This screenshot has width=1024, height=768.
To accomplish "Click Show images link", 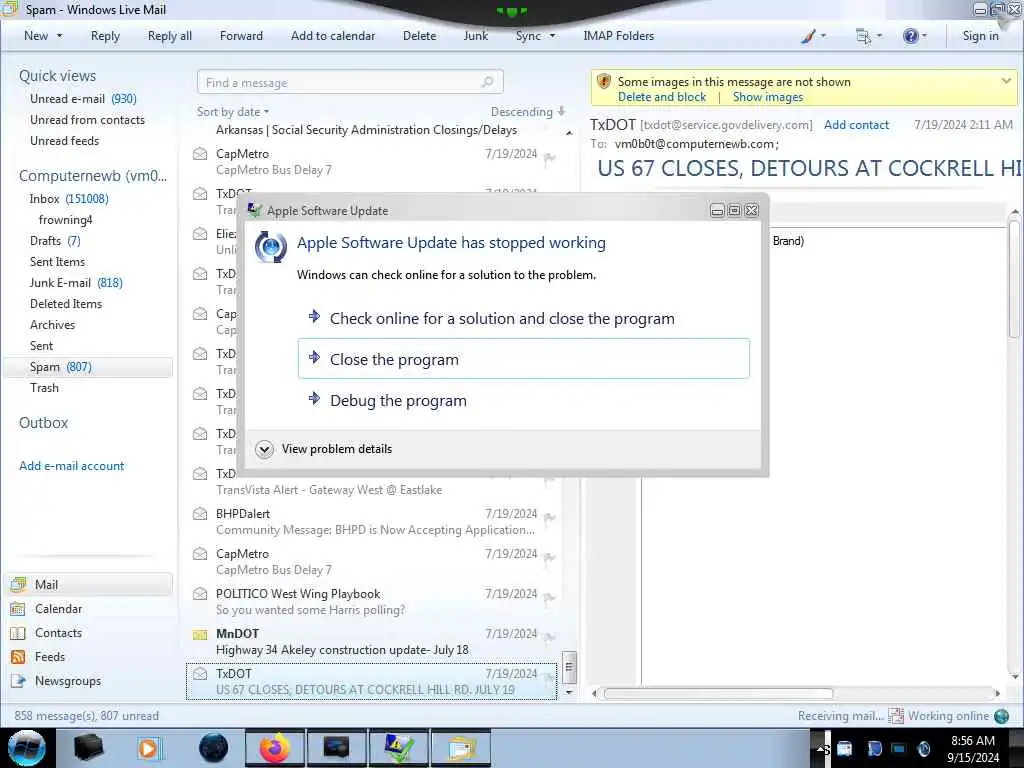I will (x=768, y=97).
